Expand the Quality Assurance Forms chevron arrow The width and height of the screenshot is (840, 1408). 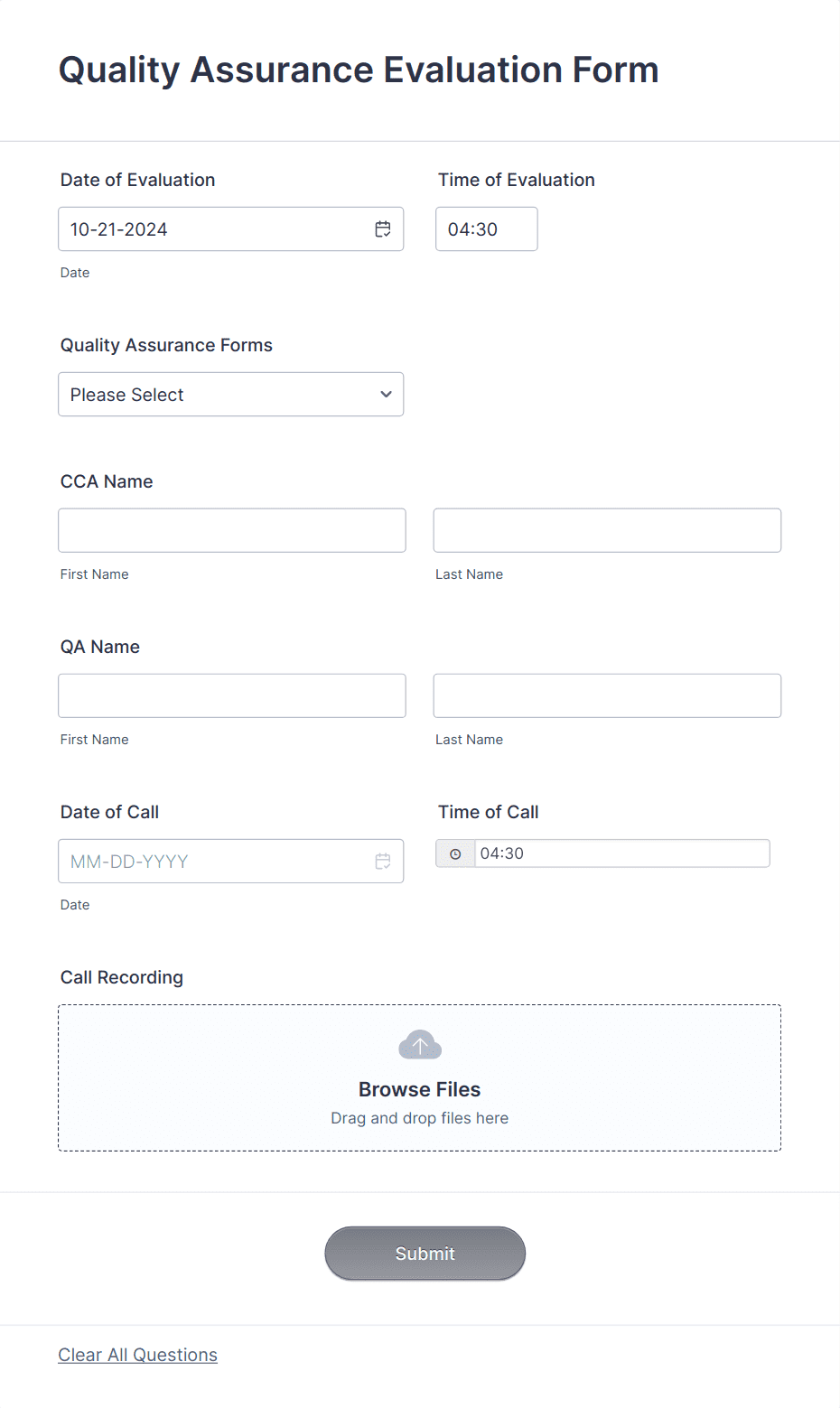pos(386,395)
